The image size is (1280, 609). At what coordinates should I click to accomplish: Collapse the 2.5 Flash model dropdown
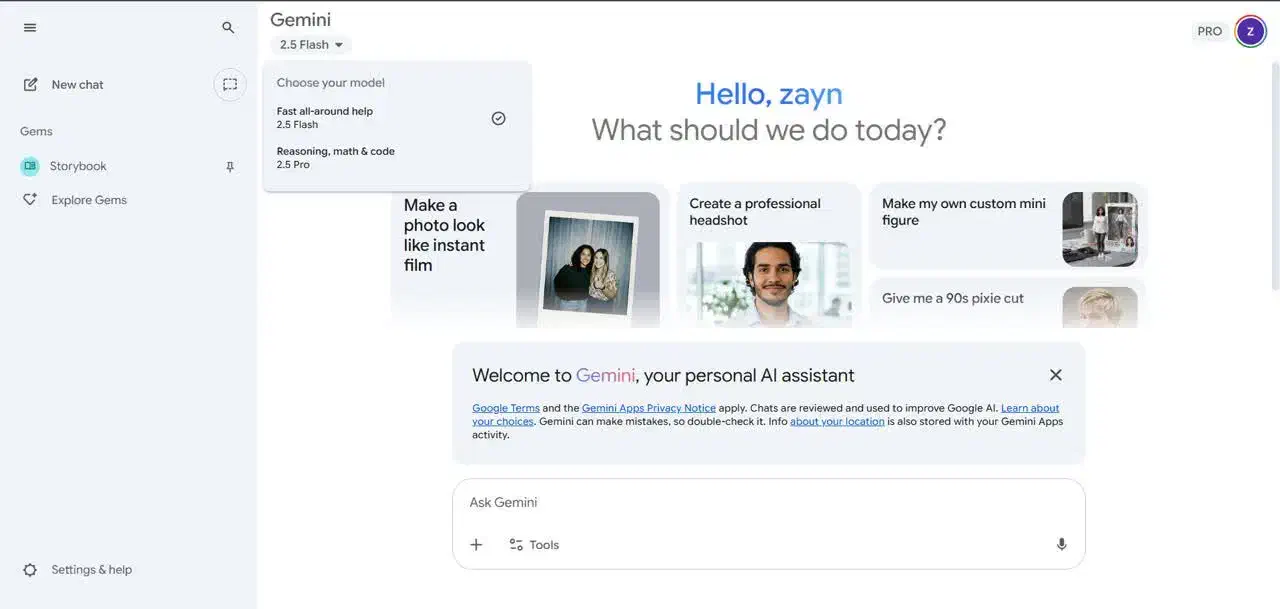coord(311,45)
